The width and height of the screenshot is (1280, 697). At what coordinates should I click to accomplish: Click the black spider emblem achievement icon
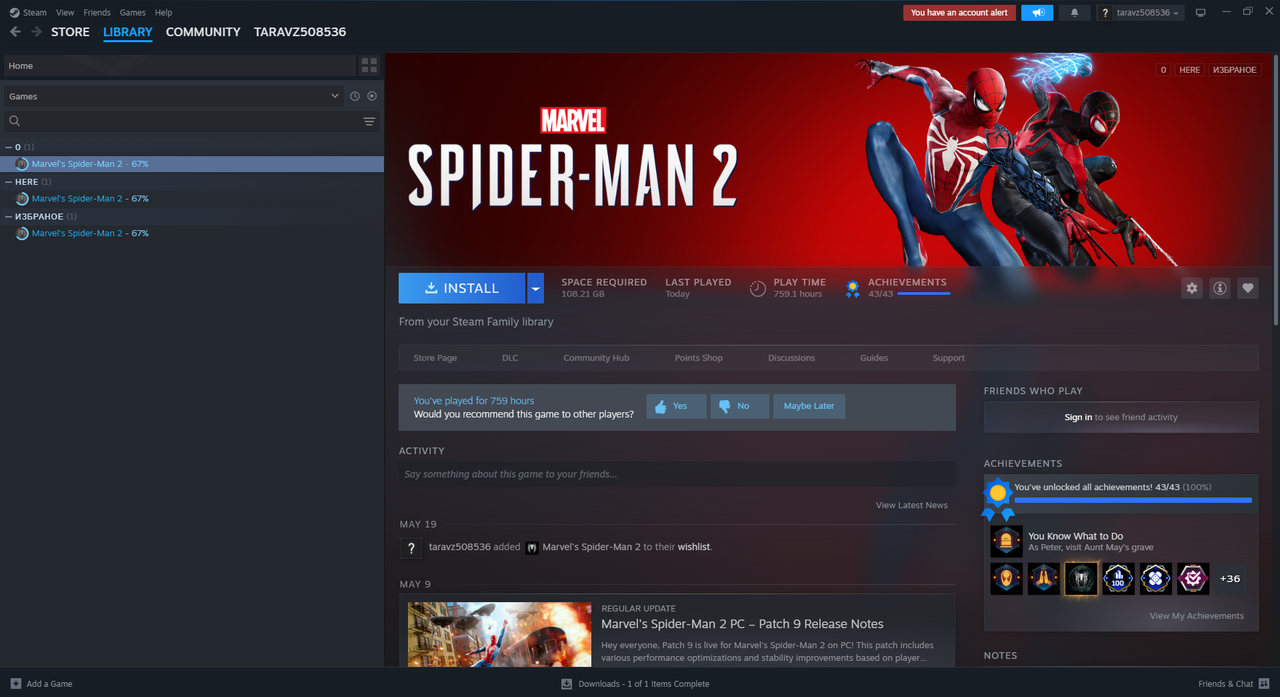point(1081,578)
